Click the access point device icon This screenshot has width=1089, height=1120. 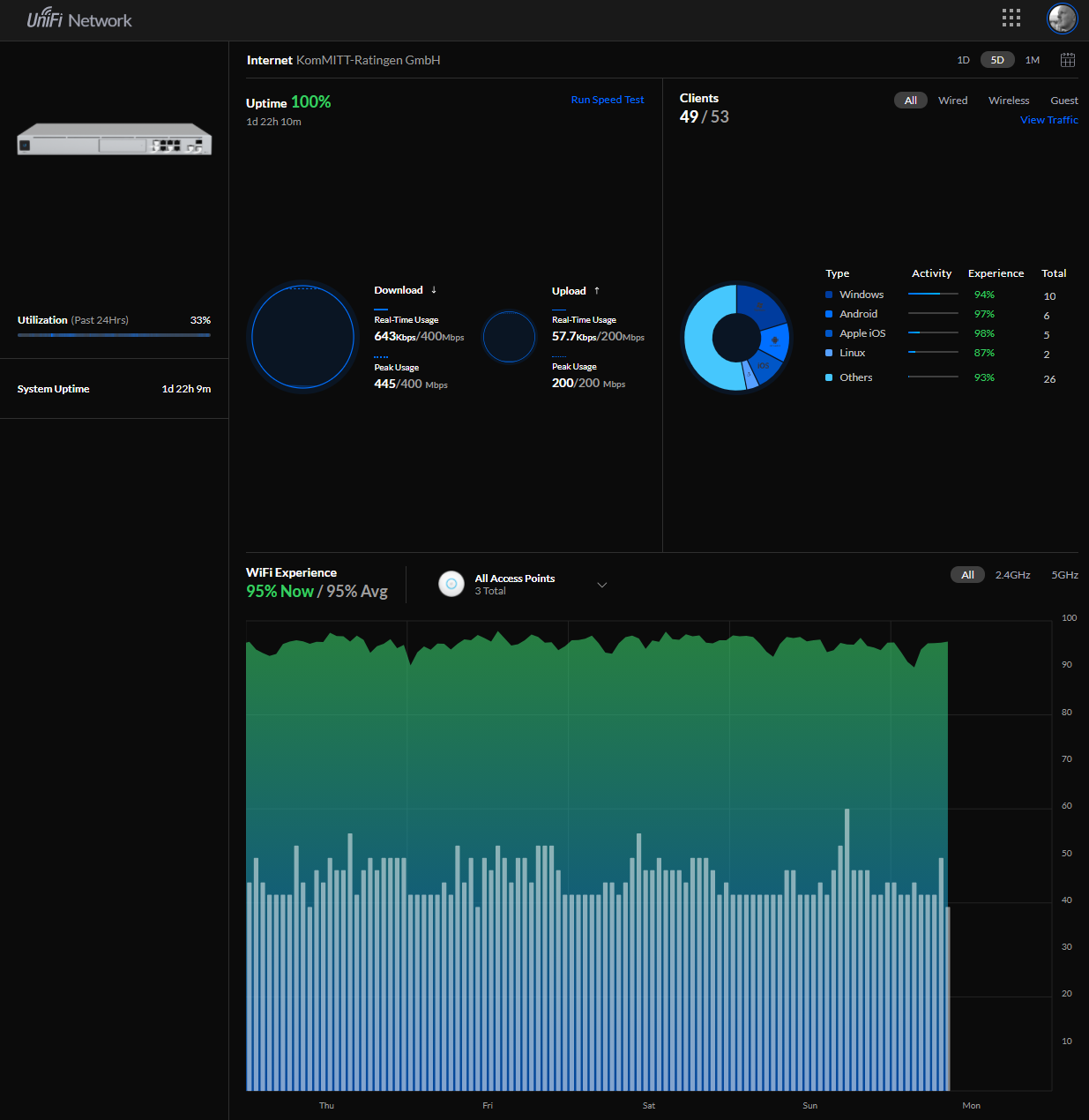pos(451,584)
